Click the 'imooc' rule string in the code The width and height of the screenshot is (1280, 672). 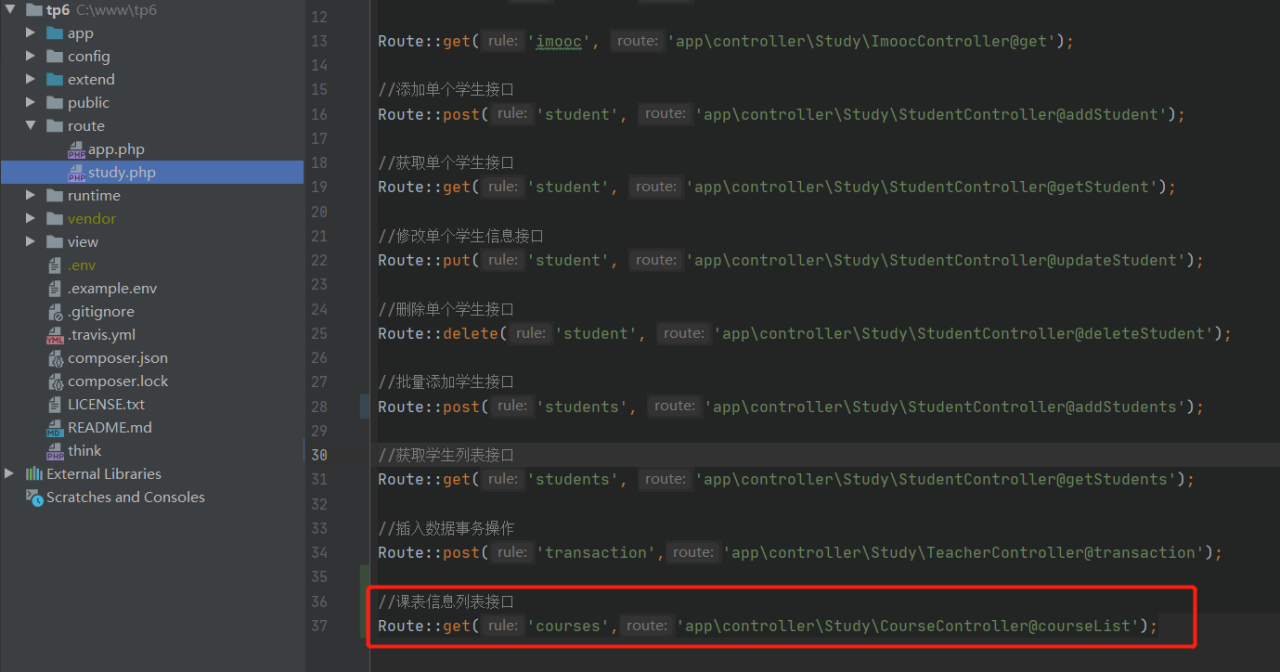tap(558, 41)
